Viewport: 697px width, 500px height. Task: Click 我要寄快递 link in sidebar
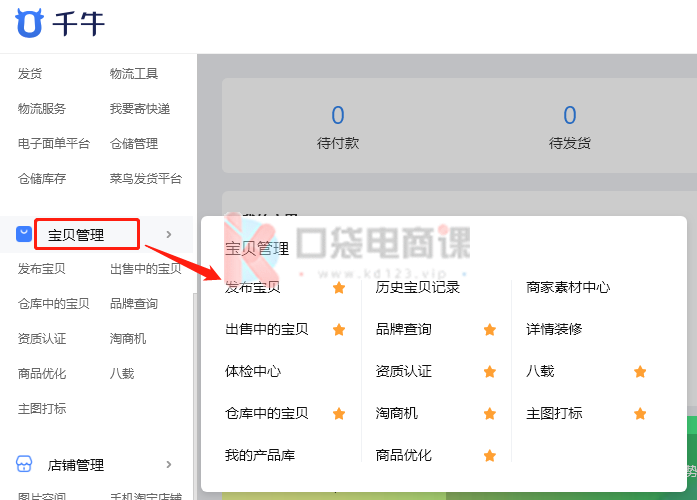(x=140, y=108)
